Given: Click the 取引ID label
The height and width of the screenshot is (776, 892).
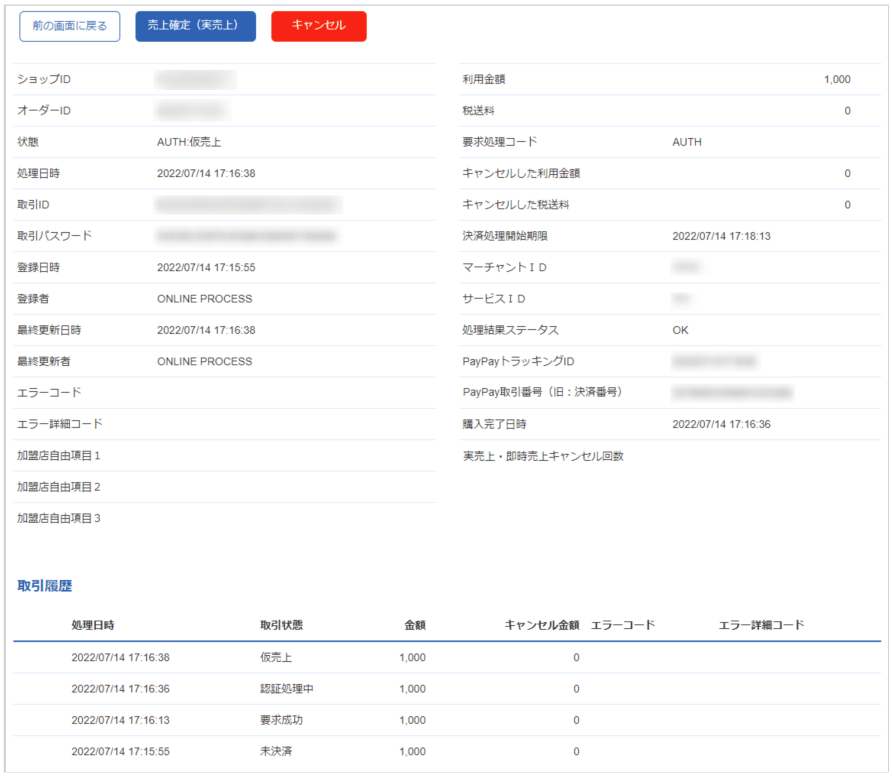Looking at the screenshot, I should (33, 205).
